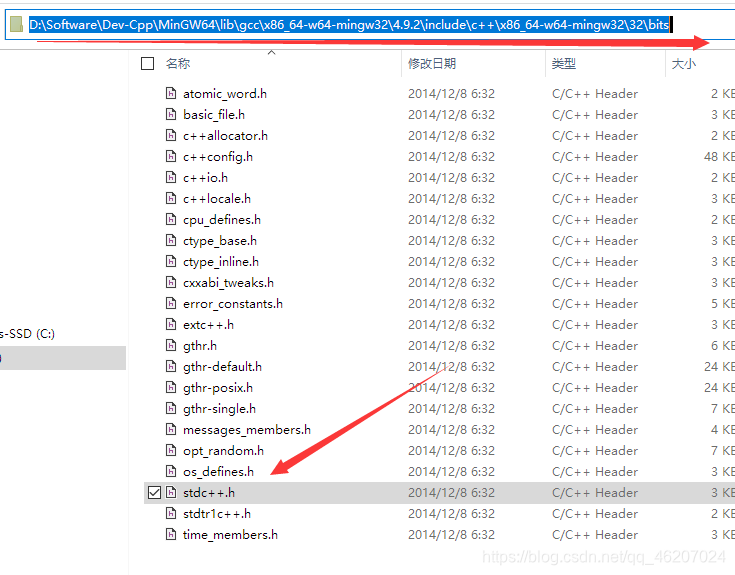Select file name stdc++.h
735x575 pixels.
click(x=209, y=493)
